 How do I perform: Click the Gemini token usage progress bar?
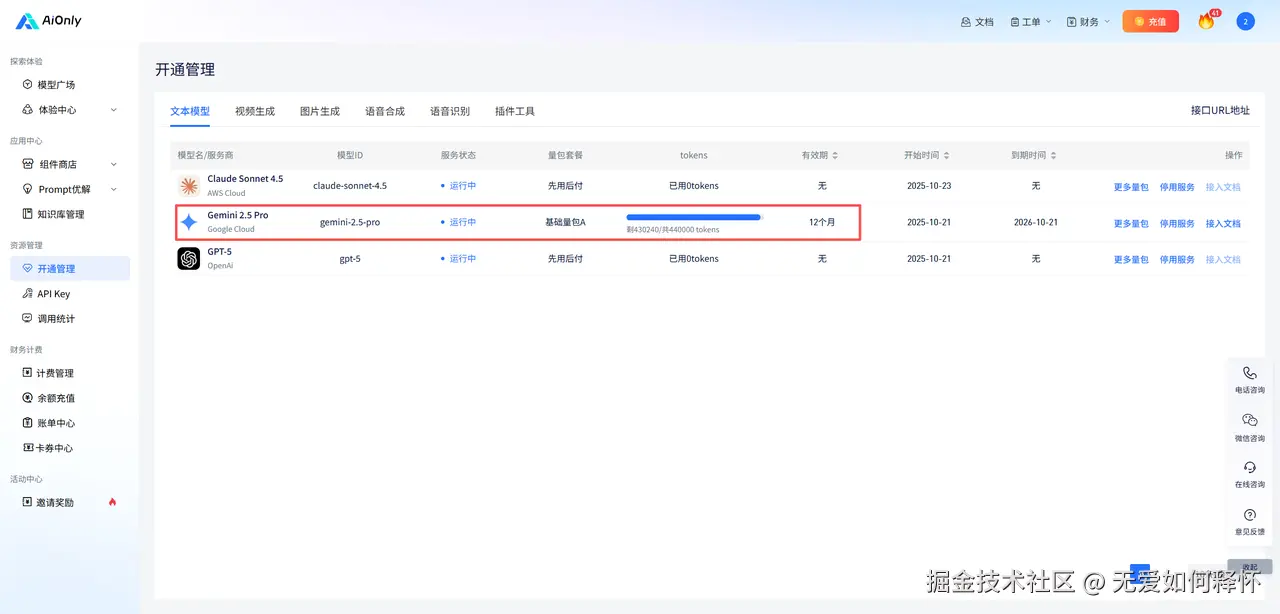click(694, 217)
